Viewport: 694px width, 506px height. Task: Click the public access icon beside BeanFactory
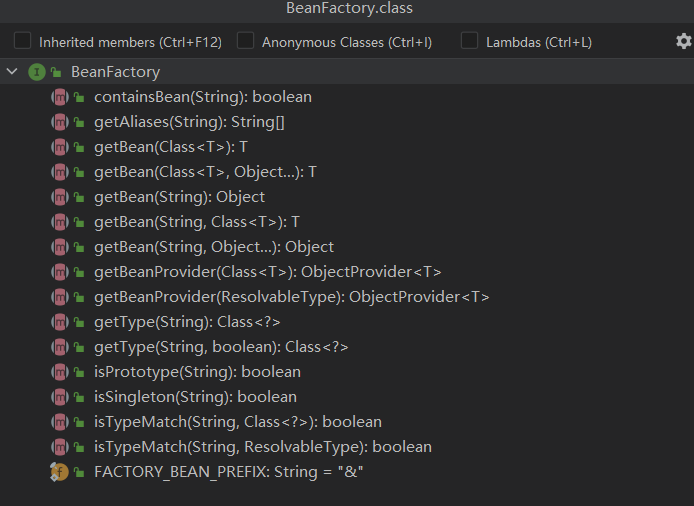(56, 72)
